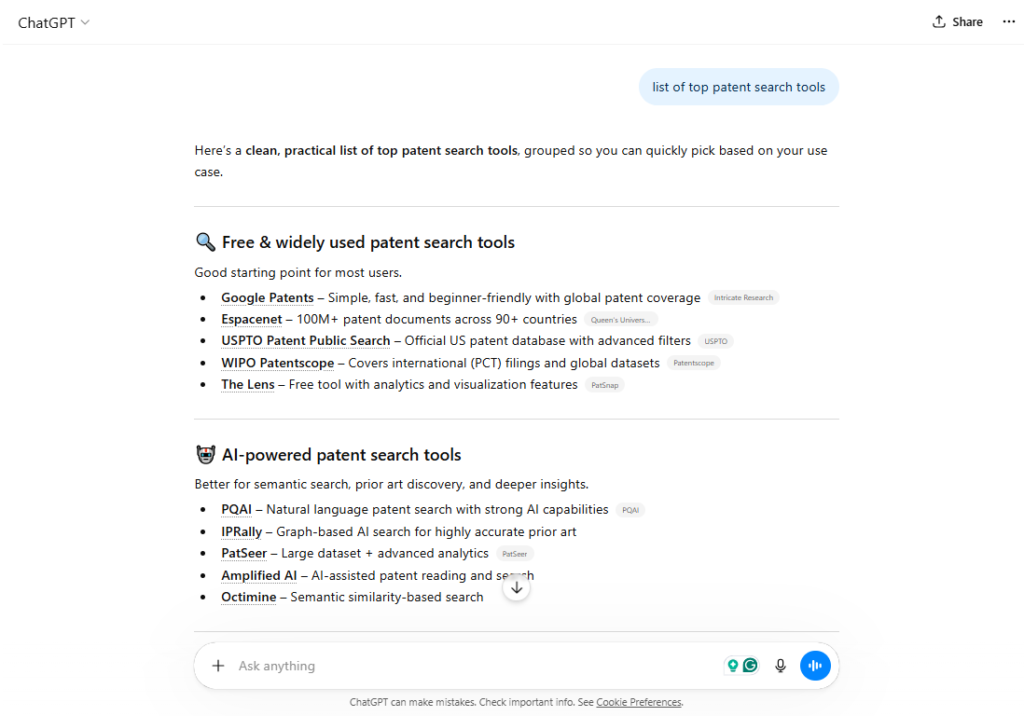Viewport: 1024px width, 716px height.
Task: Click the plus icon to add attachments
Action: [218, 666]
